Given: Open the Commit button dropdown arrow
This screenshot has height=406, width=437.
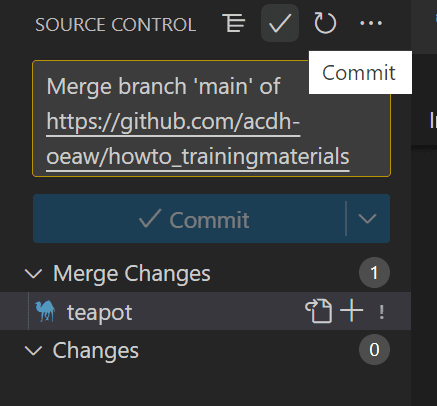Looking at the screenshot, I should [x=367, y=219].
